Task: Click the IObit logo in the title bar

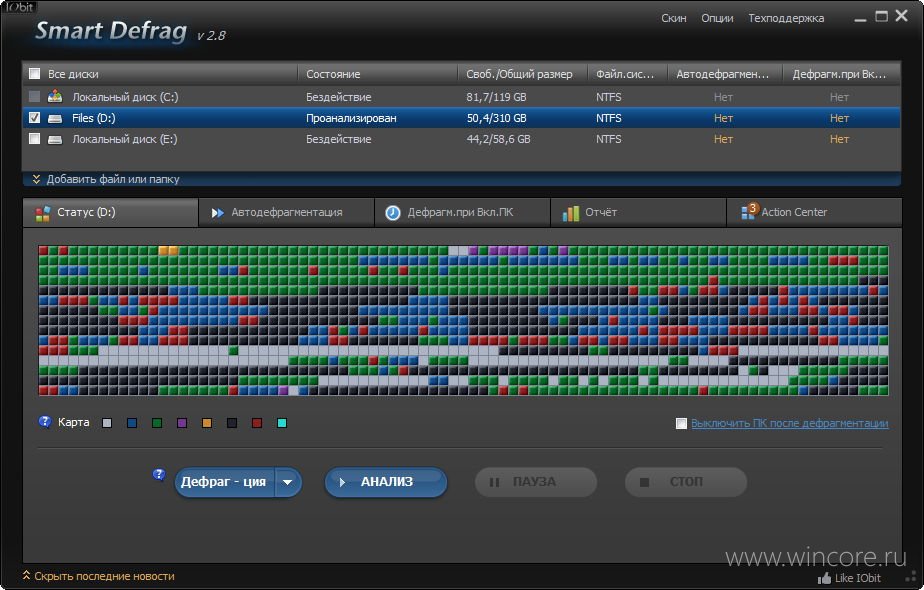Action: pyautogui.click(x=19, y=7)
